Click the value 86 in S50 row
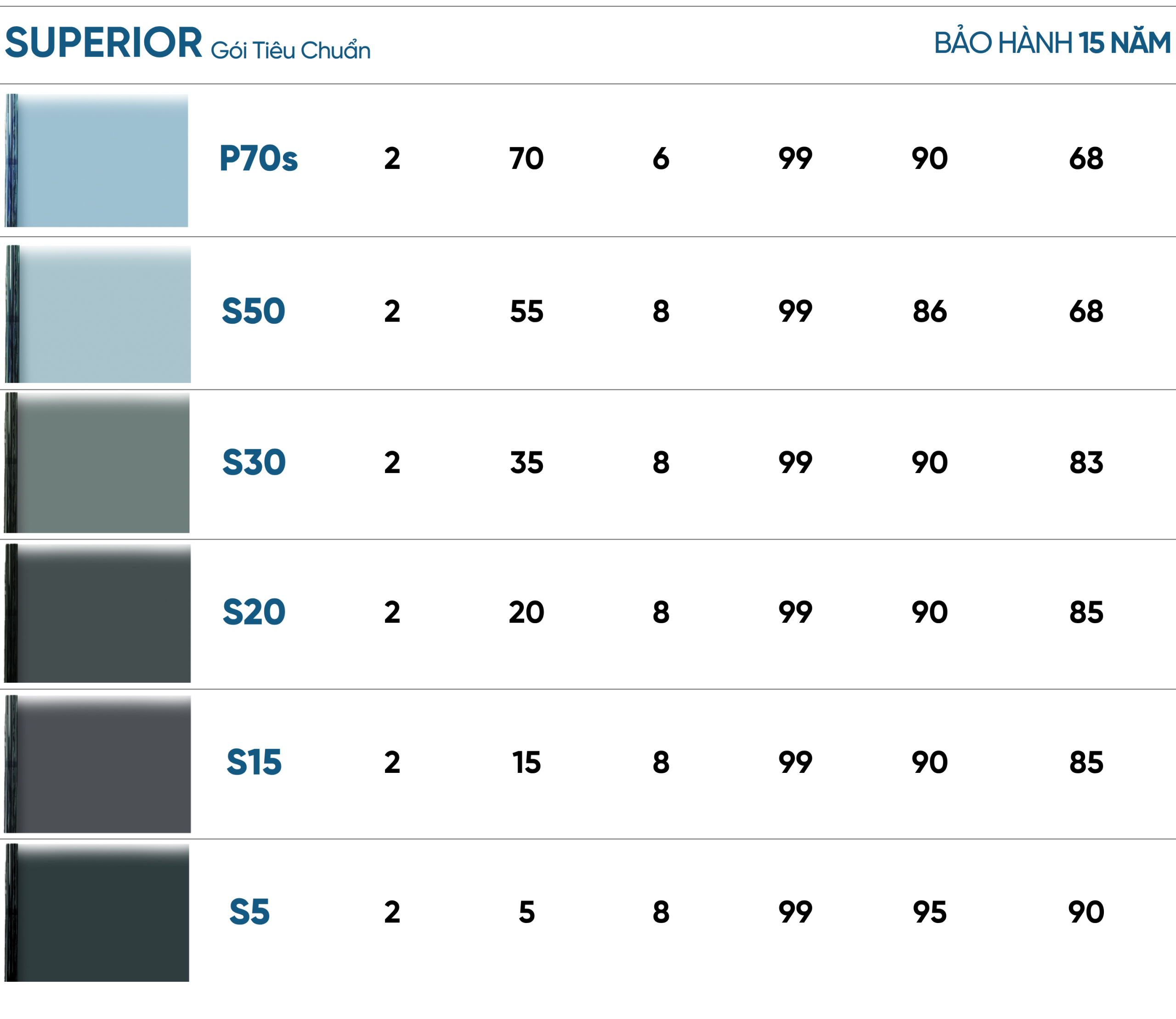1176x1019 pixels. pos(930,311)
